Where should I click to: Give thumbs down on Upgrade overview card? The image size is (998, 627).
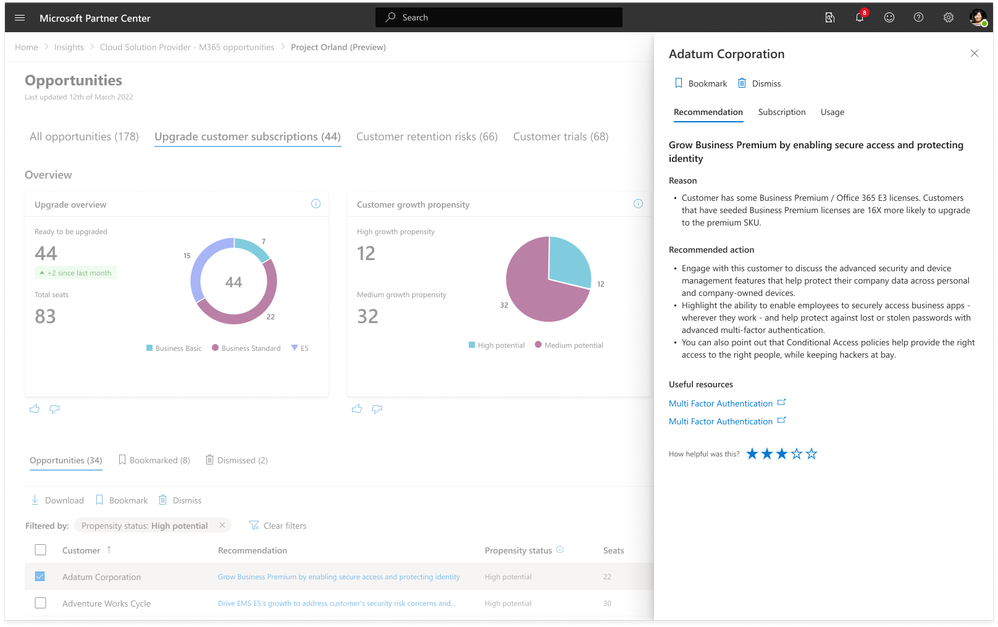click(x=55, y=409)
